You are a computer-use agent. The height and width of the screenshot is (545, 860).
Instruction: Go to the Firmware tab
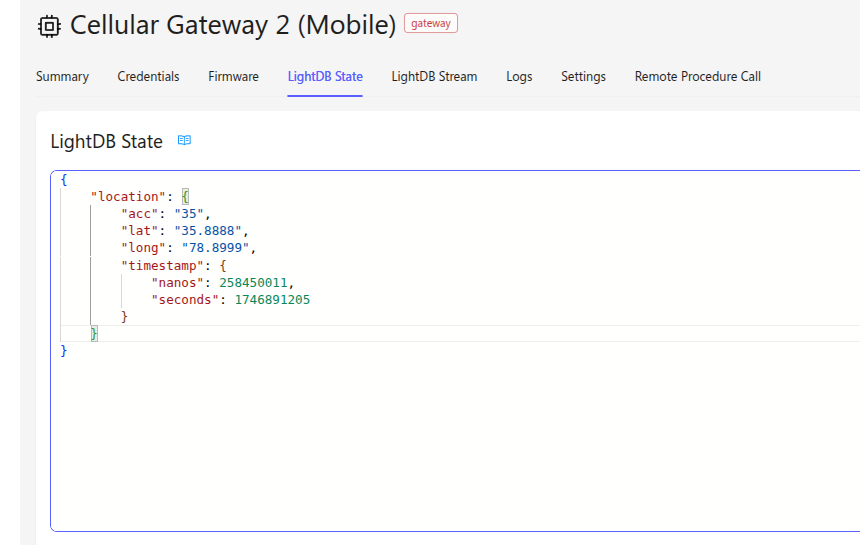(x=233, y=77)
